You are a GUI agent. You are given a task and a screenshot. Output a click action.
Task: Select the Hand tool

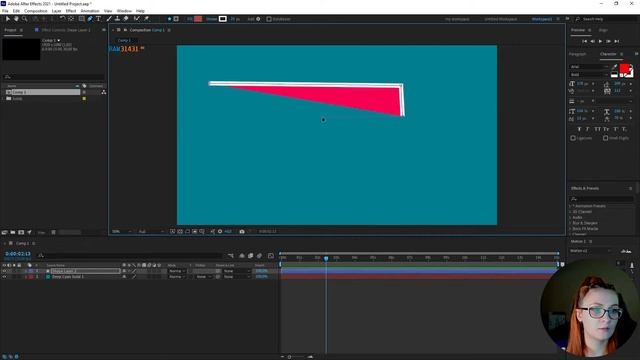[x=16, y=19]
